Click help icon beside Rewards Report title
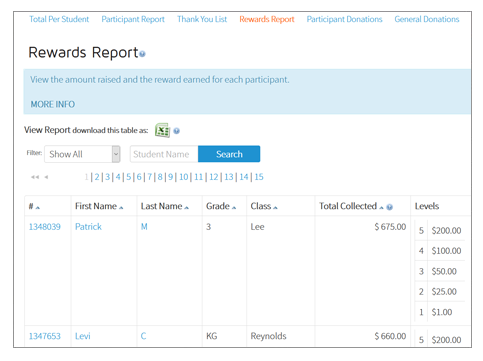This screenshot has height=361, width=483. coord(142,54)
